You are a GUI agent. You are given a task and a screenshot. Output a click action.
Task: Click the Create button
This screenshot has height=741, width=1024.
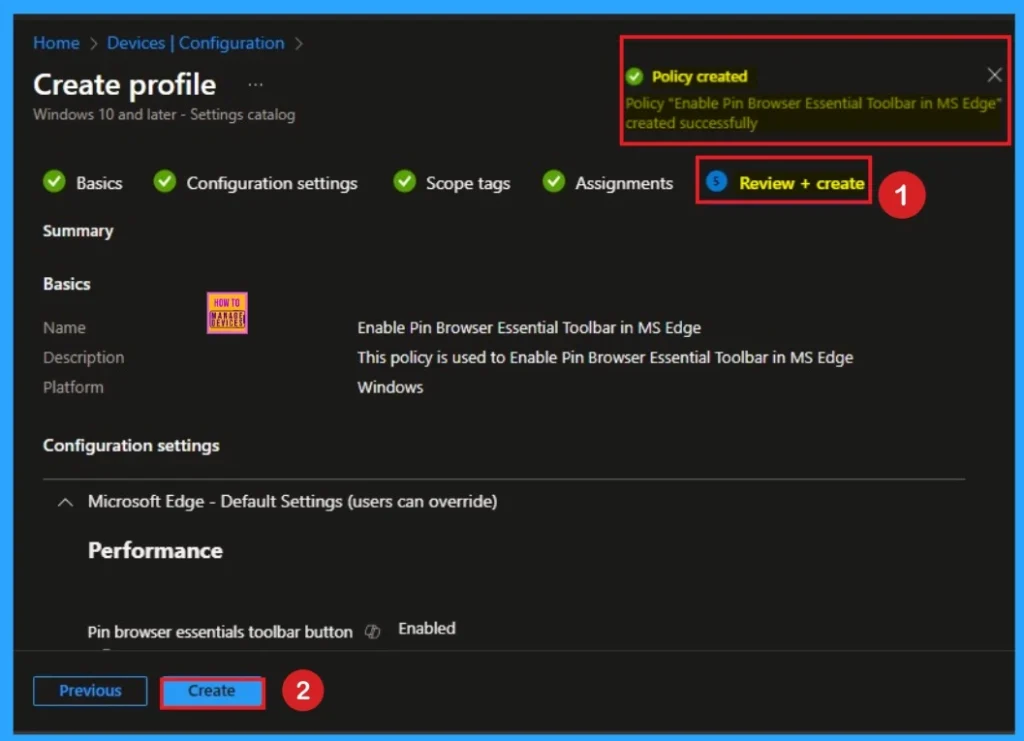coord(212,692)
